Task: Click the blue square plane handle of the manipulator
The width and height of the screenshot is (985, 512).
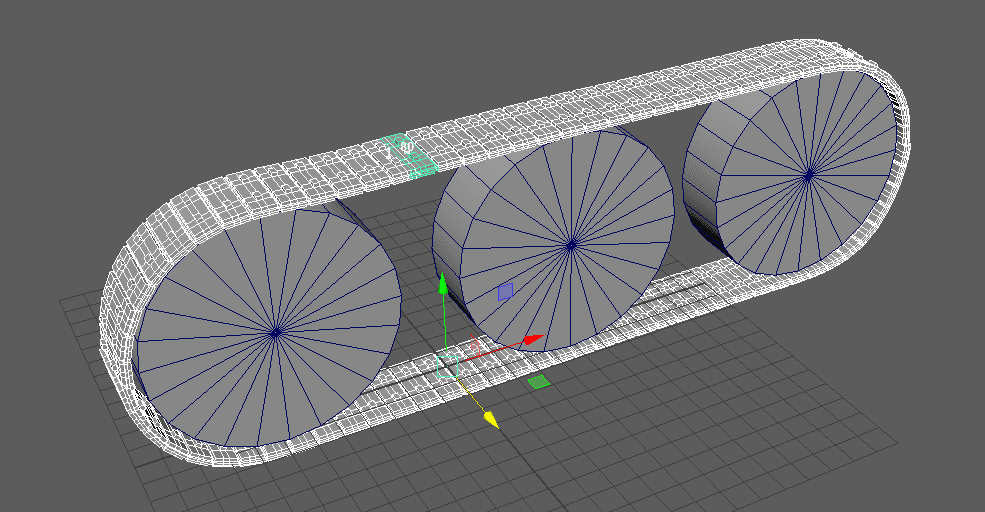Action: pyautogui.click(x=506, y=291)
